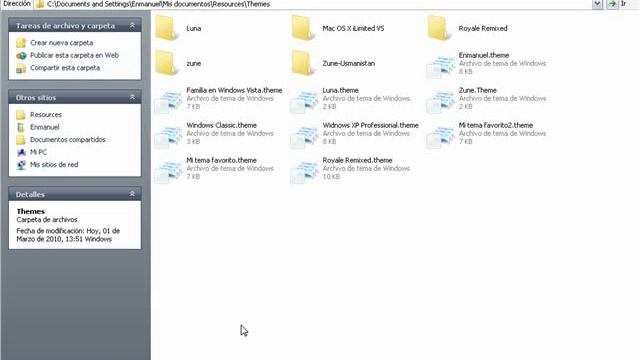Select the Windows Classic.theme file icon
Screen dimensions: 640x360
click(x=168, y=137)
